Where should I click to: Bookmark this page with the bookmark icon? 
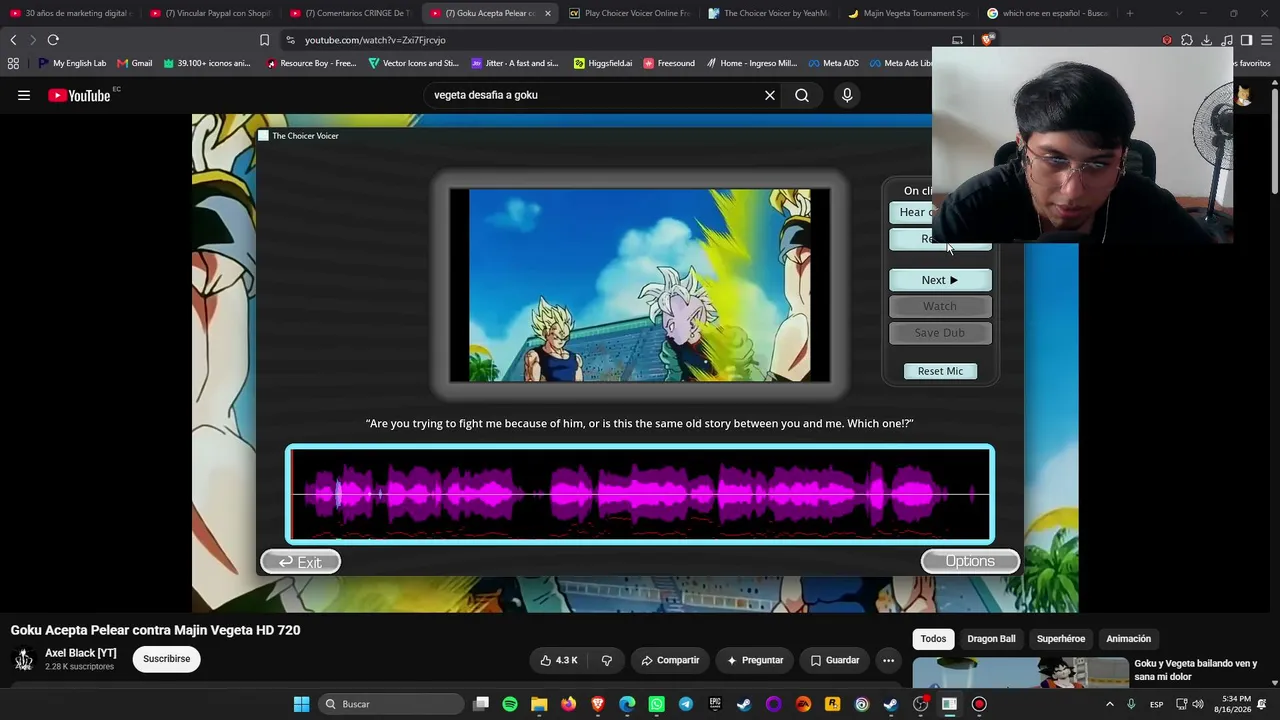264,40
